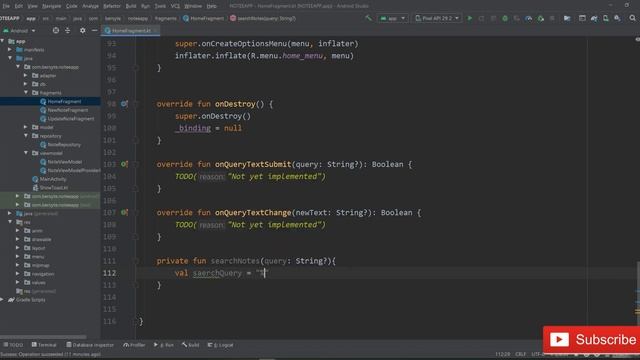Open the Terminal tool window

(44, 345)
